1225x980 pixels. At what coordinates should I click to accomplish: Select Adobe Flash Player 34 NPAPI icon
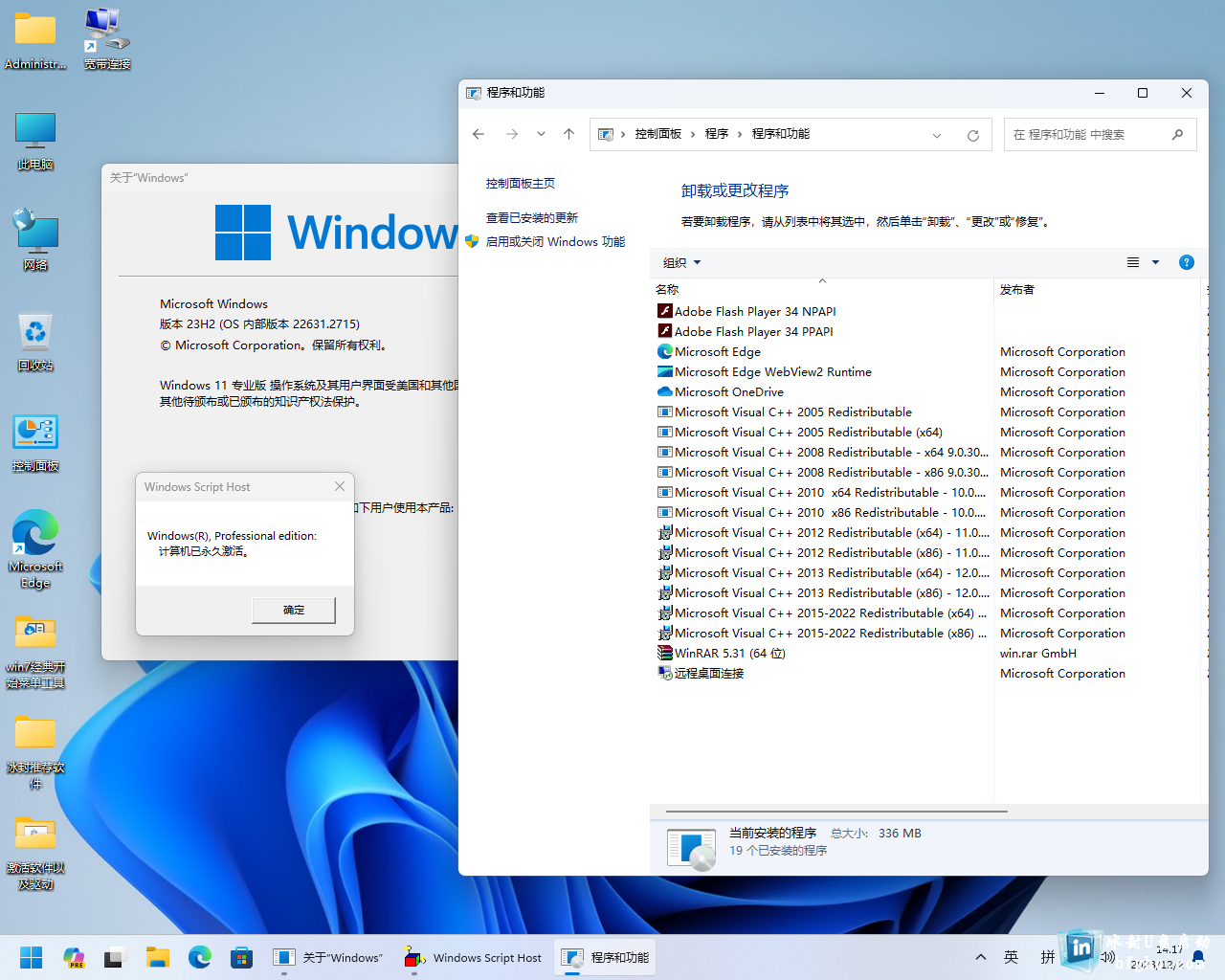(665, 311)
